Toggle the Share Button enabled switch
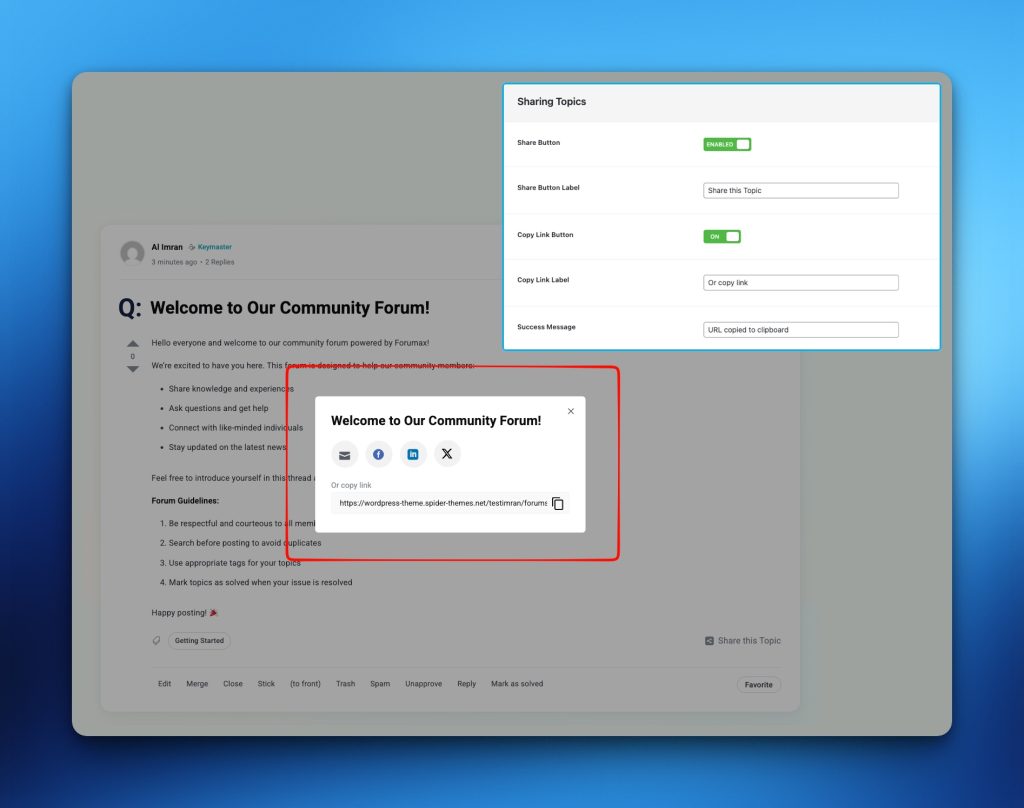The image size is (1024, 808). pos(727,144)
